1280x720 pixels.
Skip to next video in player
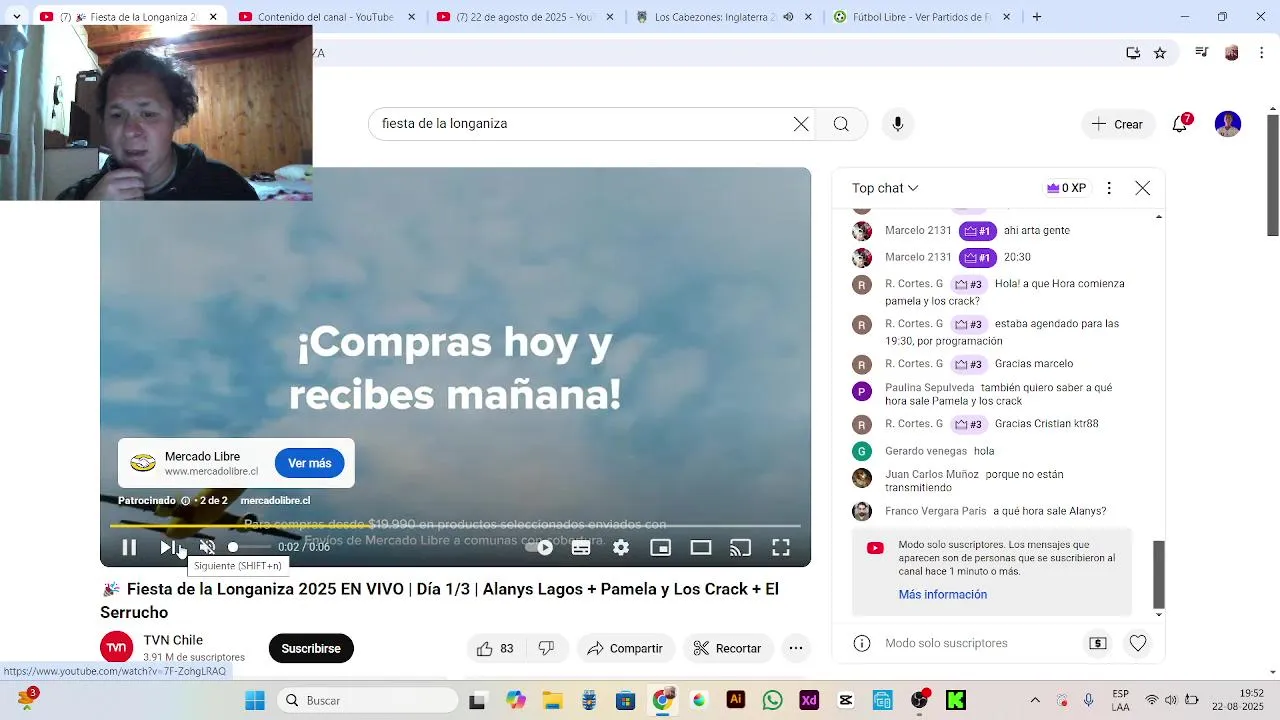[x=167, y=547]
